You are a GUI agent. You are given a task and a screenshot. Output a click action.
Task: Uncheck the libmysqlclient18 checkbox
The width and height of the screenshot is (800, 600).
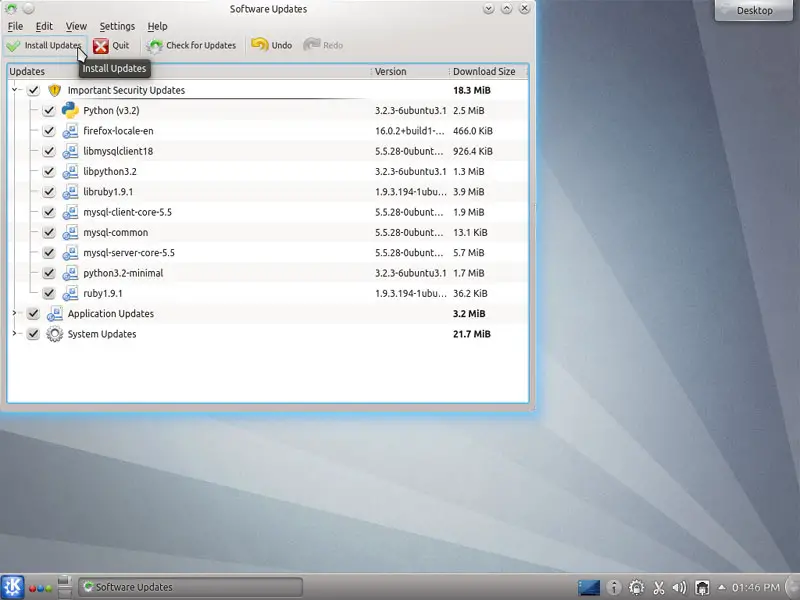pos(48,152)
